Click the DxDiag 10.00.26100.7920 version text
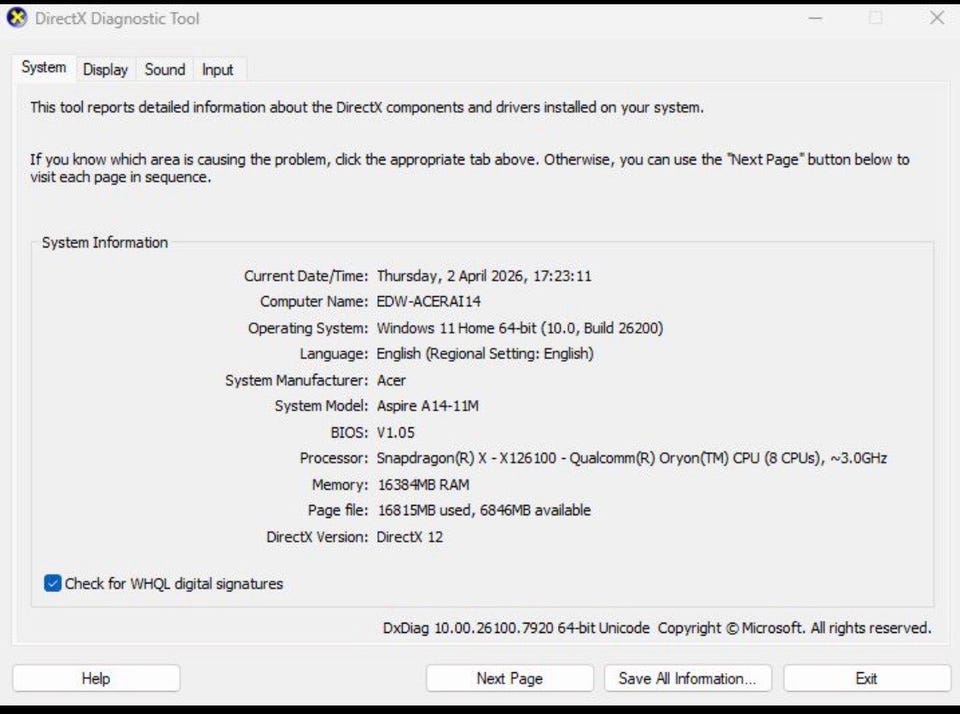This screenshot has width=960, height=714. (x=516, y=628)
